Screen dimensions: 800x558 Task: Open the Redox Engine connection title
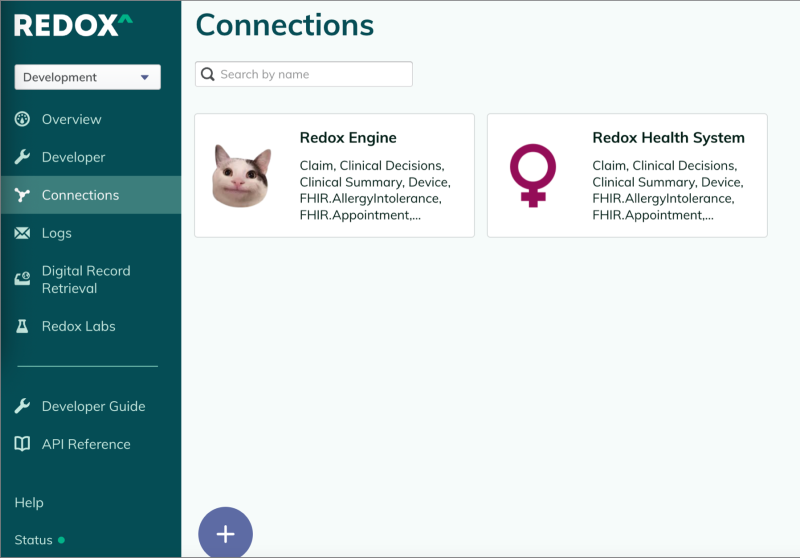click(348, 138)
